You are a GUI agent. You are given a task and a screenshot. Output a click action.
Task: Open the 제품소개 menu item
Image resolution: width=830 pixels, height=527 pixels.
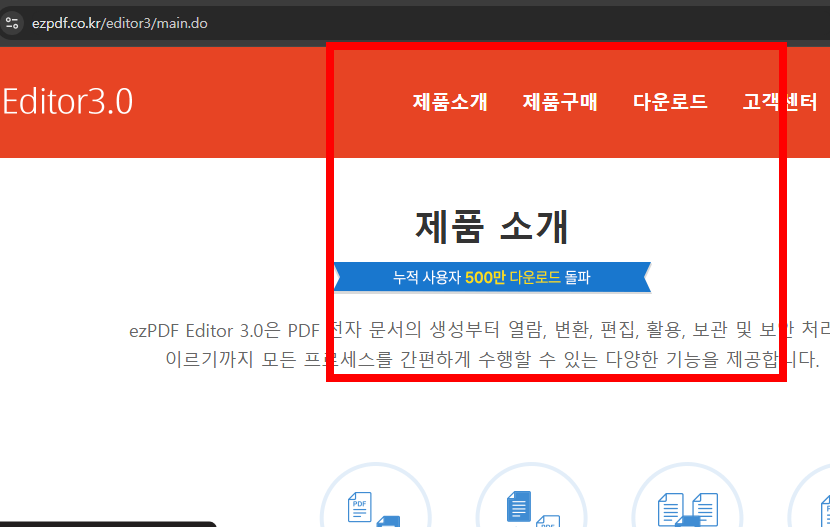(x=450, y=102)
